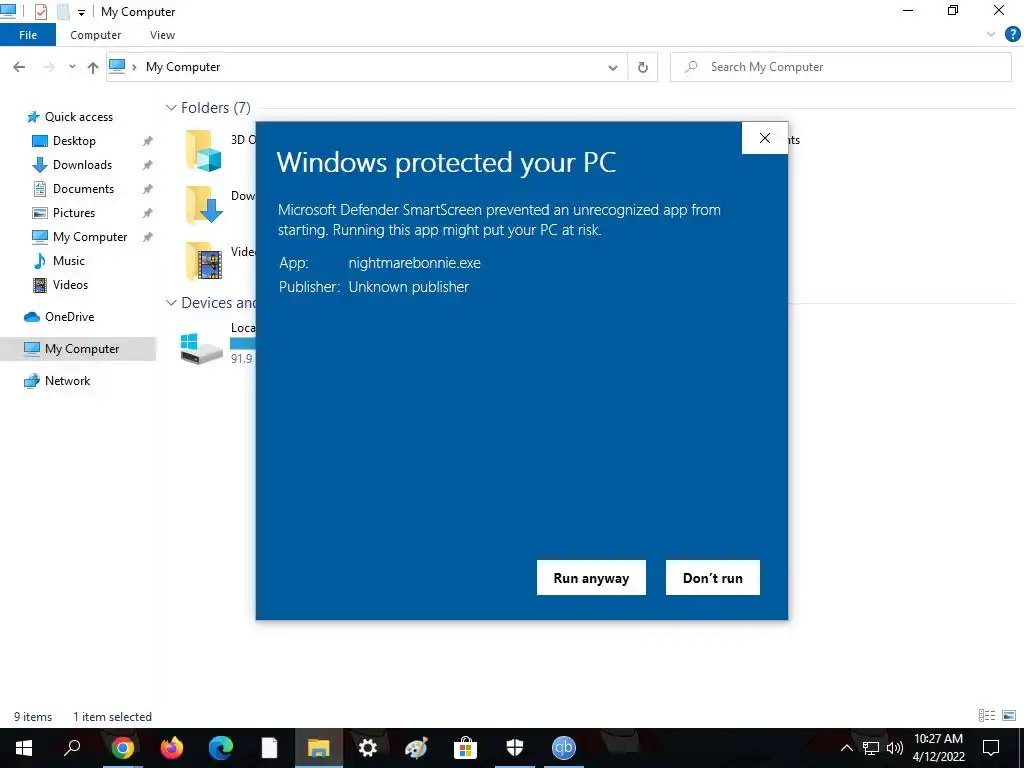This screenshot has width=1024, height=768.
Task: Select OneDrive in the navigation pane
Action: click(69, 317)
